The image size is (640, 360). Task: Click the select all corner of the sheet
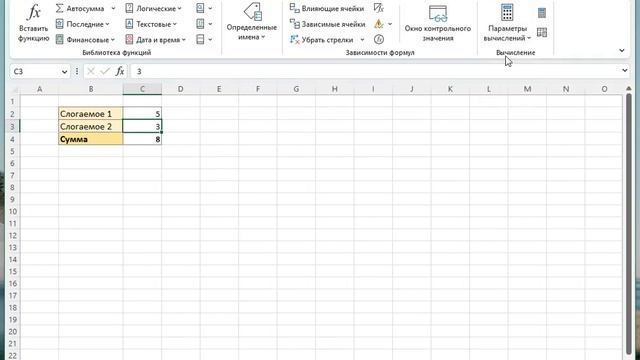pos(14,89)
